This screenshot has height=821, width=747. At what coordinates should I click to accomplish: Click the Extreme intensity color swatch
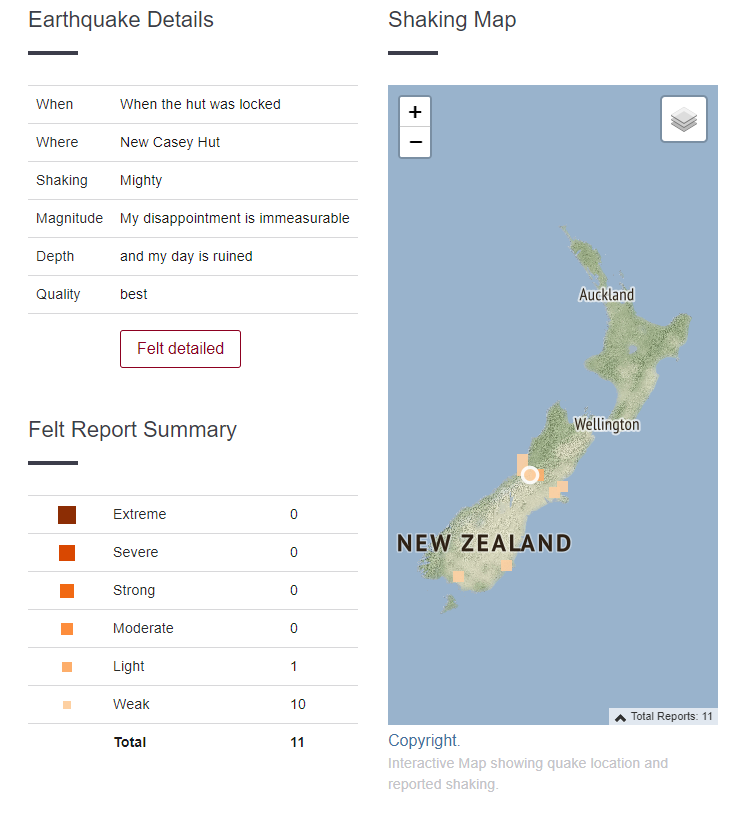click(x=67, y=515)
